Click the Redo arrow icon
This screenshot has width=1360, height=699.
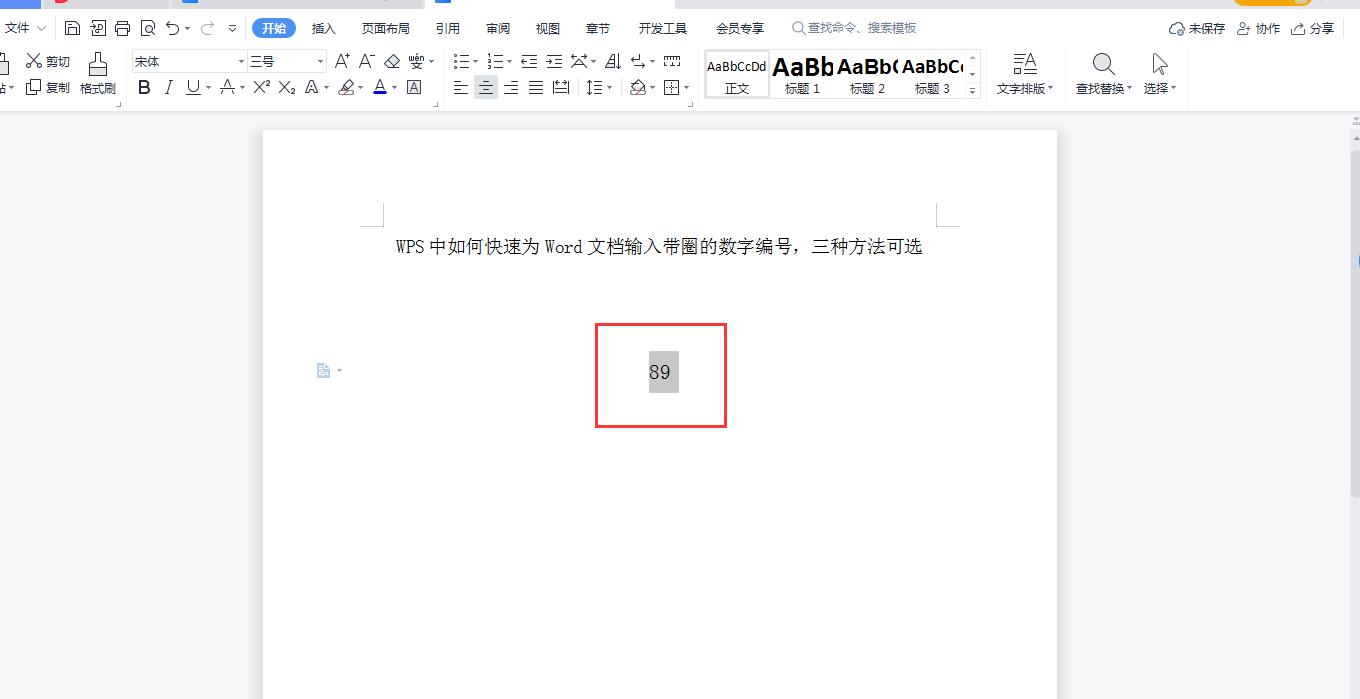coord(208,28)
